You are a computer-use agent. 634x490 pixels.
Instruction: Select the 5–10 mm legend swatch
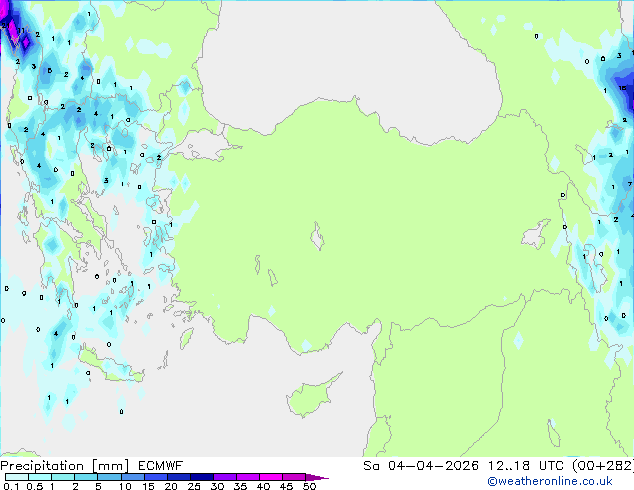[109, 477]
